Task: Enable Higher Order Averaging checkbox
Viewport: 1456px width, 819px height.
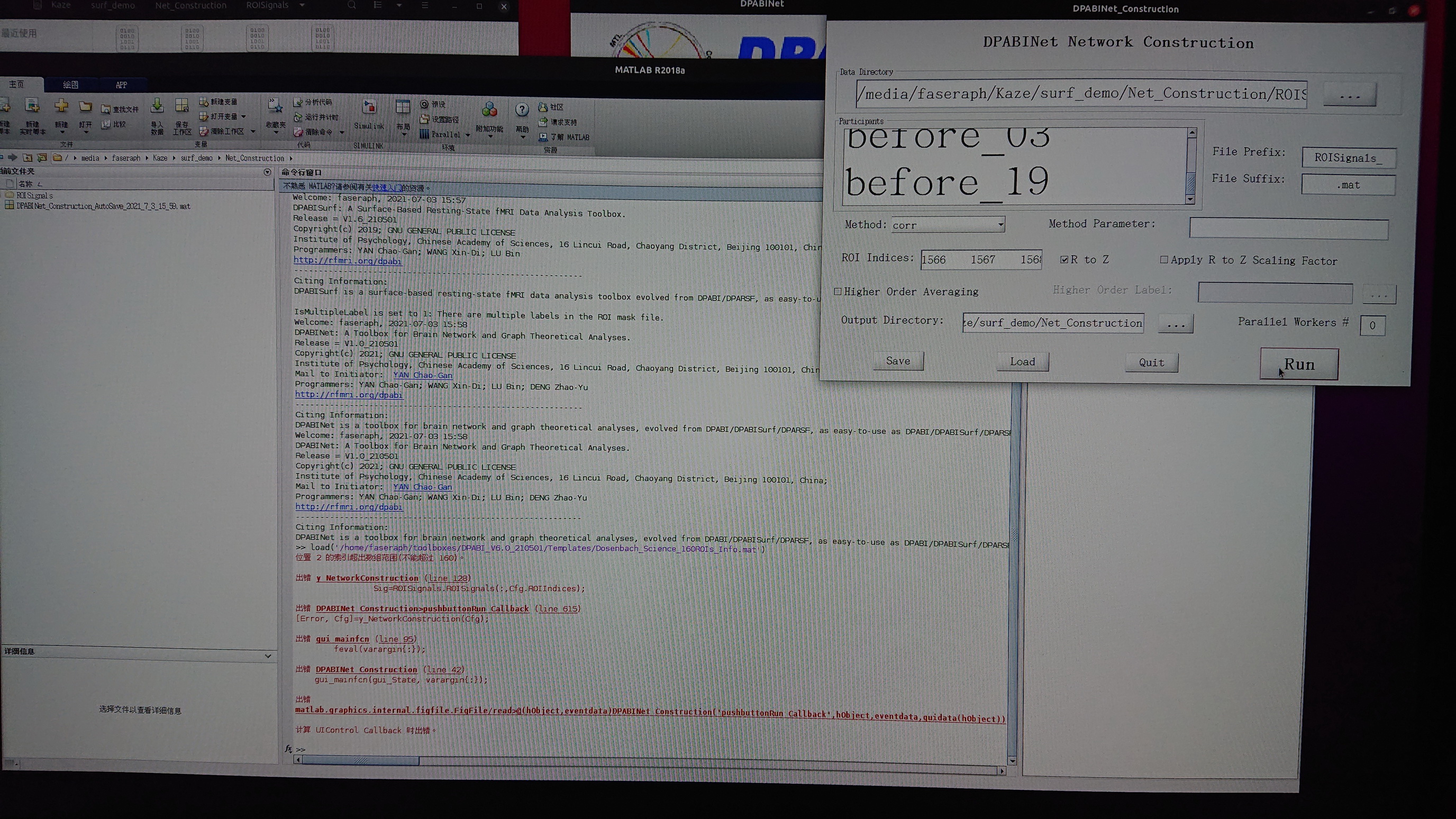Action: [838, 292]
